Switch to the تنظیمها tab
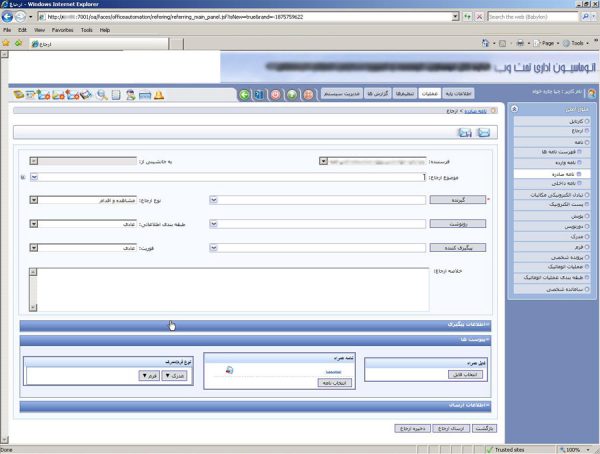 pyautogui.click(x=404, y=94)
